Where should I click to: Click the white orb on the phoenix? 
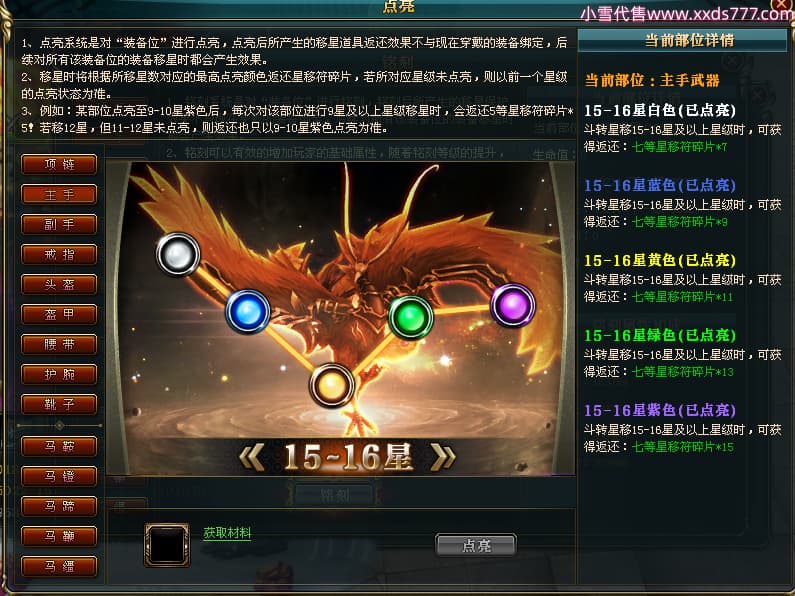tap(177, 254)
